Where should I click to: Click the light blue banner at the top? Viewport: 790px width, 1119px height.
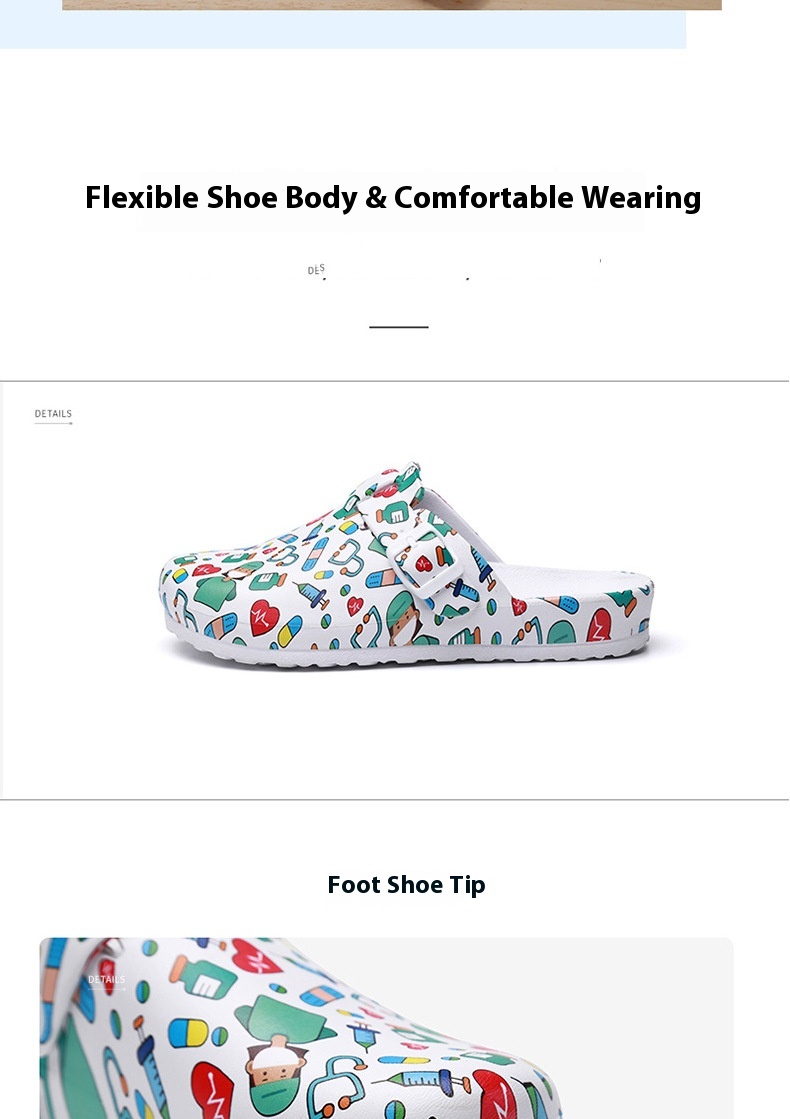point(343,30)
